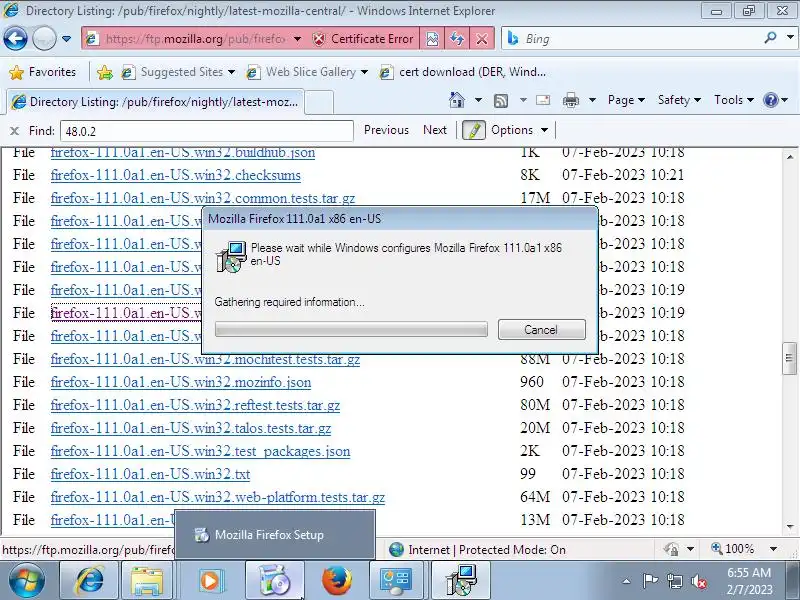800x600 pixels.
Task: Click the RSS feeds icon
Action: [501, 101]
